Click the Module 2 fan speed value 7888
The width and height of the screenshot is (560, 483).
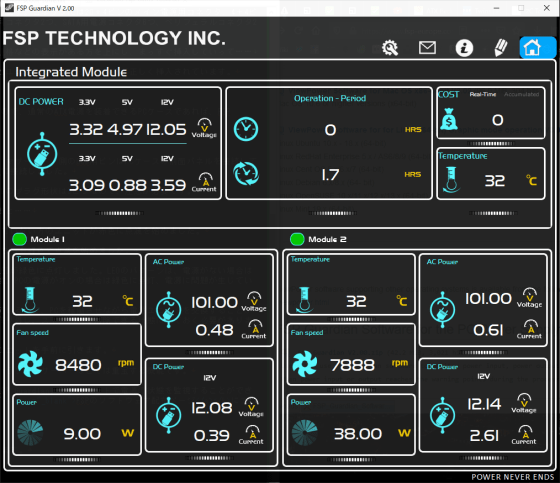click(x=353, y=365)
